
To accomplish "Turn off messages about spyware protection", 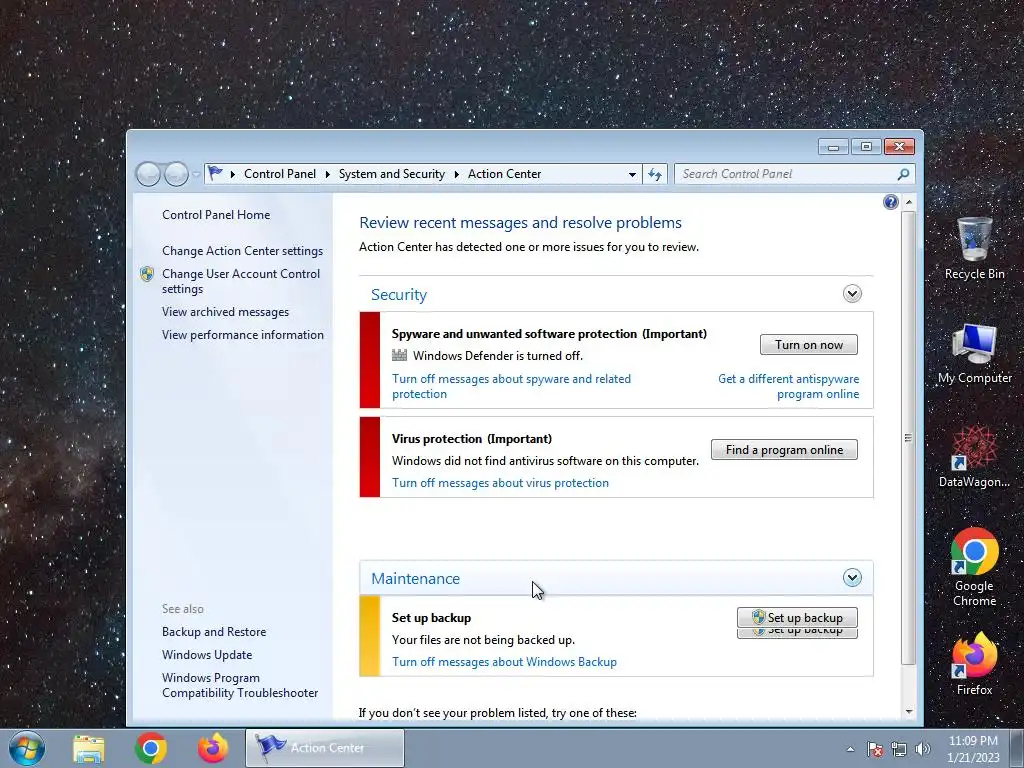I will click(511, 387).
